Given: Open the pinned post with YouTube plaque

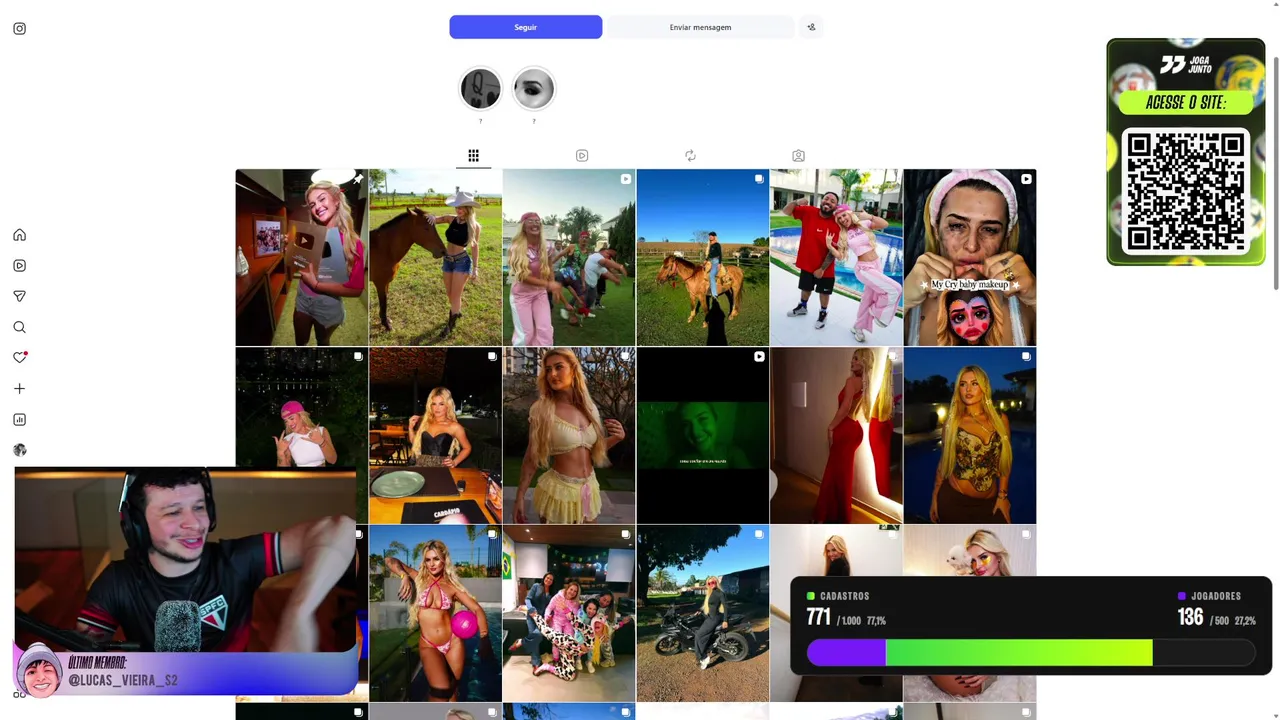Looking at the screenshot, I should (x=301, y=257).
